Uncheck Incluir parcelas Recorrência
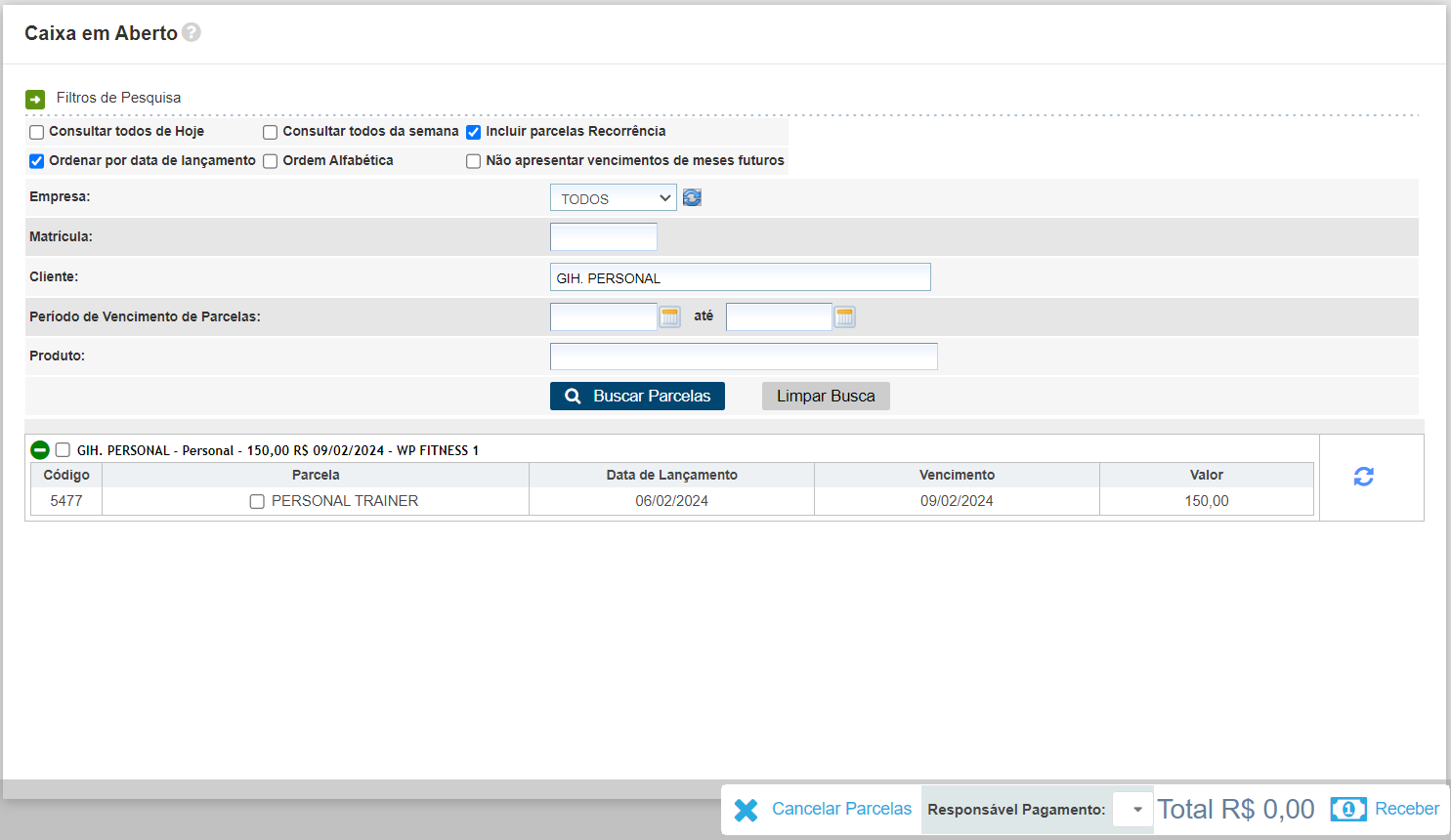The height and width of the screenshot is (840, 1451). point(474,132)
